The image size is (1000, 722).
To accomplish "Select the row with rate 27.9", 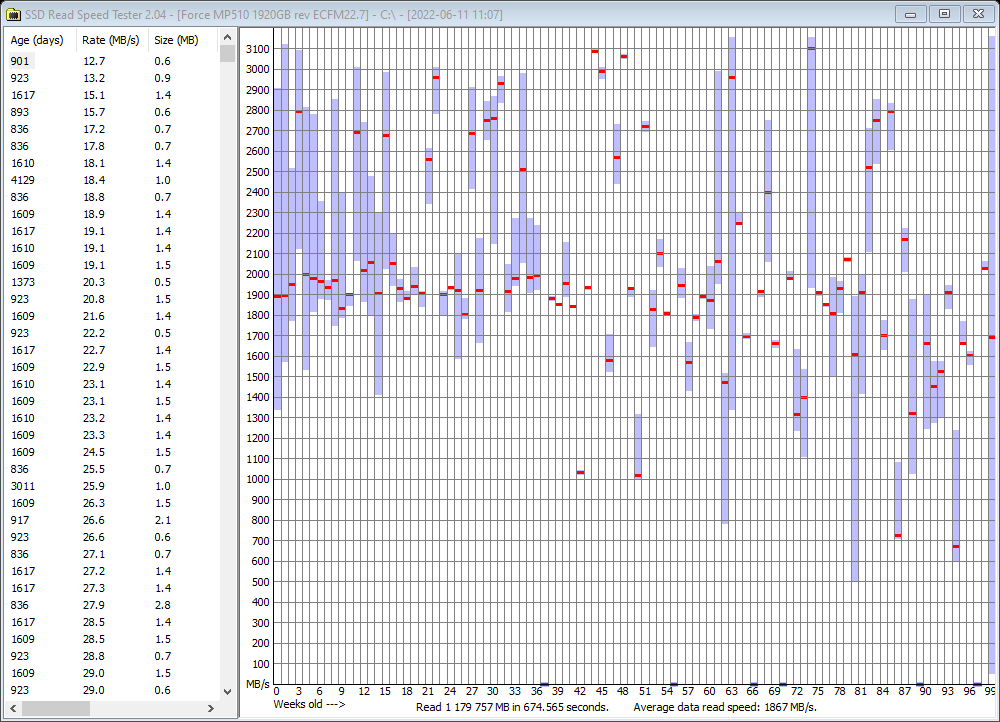I will point(112,605).
